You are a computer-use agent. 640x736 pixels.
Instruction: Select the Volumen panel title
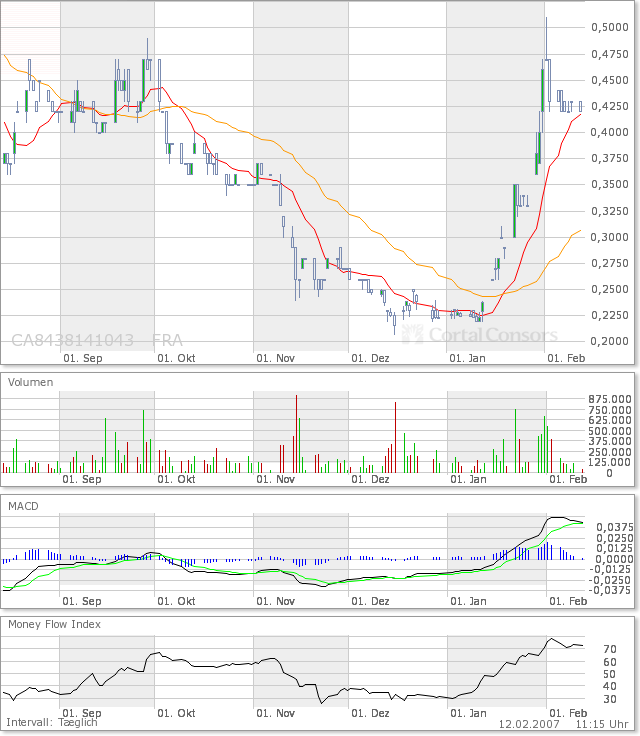coord(31,382)
